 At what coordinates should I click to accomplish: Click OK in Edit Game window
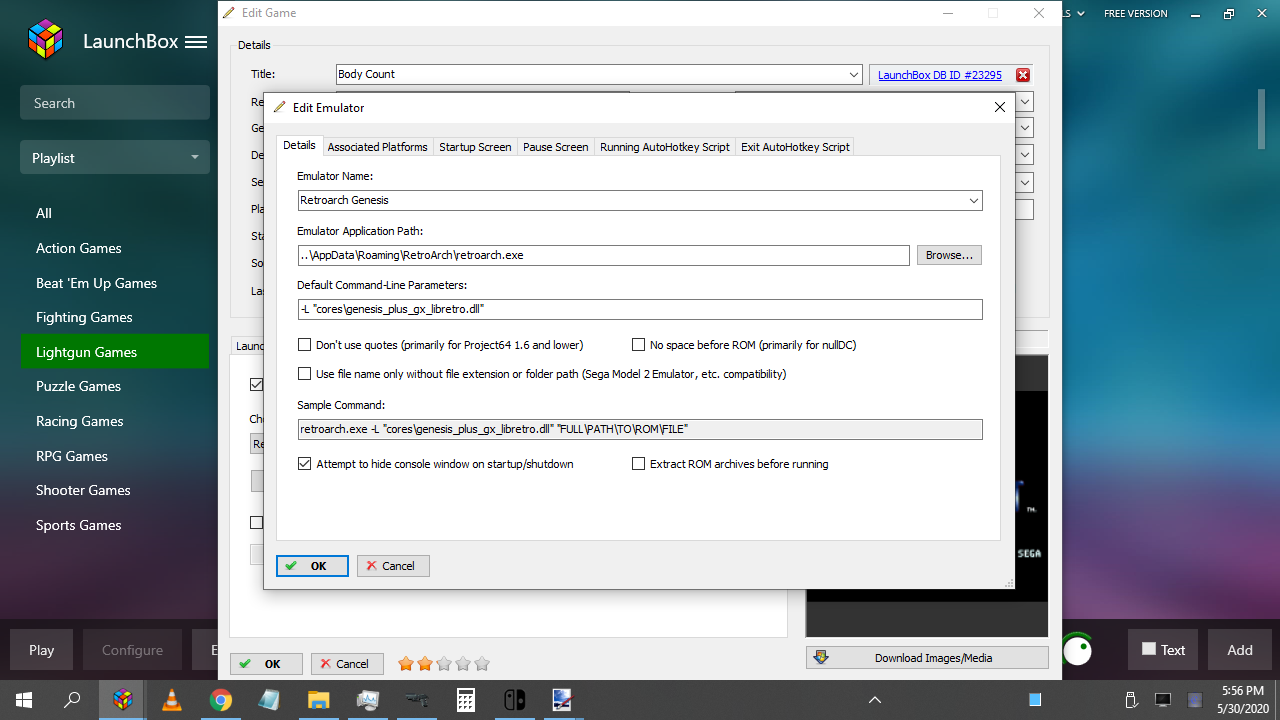267,664
